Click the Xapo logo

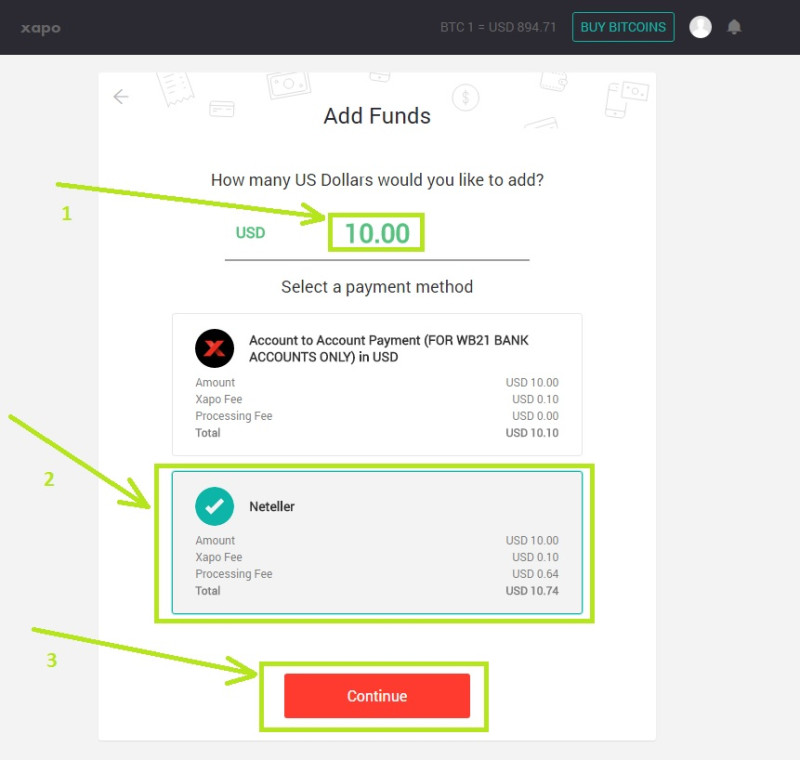click(41, 28)
